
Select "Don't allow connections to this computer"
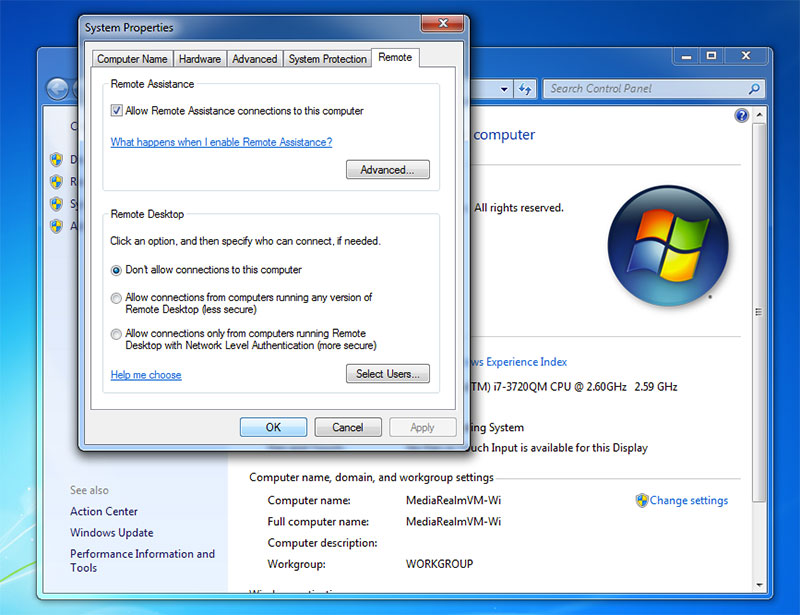pyautogui.click(x=117, y=270)
